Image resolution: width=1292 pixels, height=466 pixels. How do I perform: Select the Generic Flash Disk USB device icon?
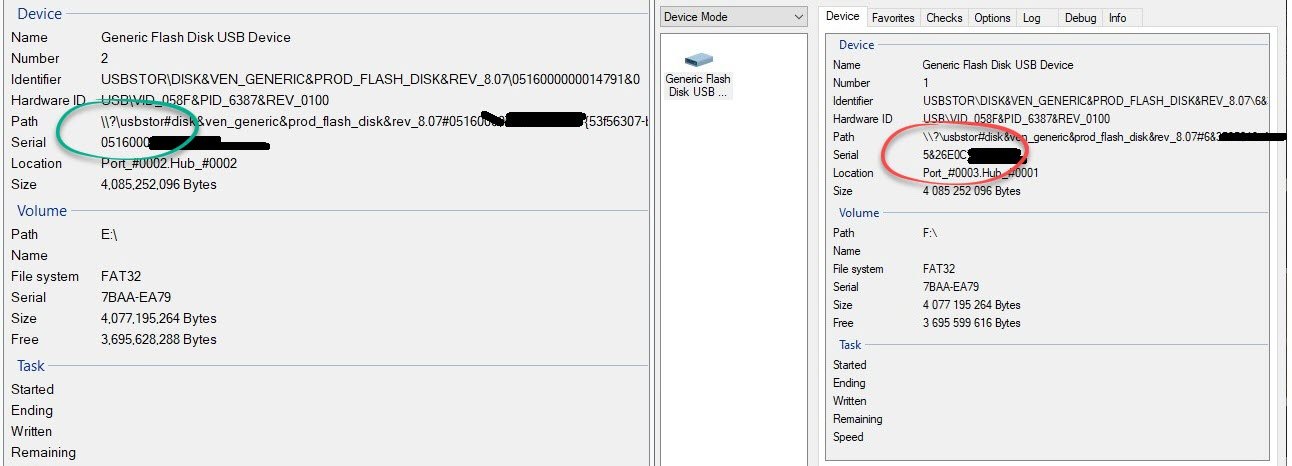698,75
